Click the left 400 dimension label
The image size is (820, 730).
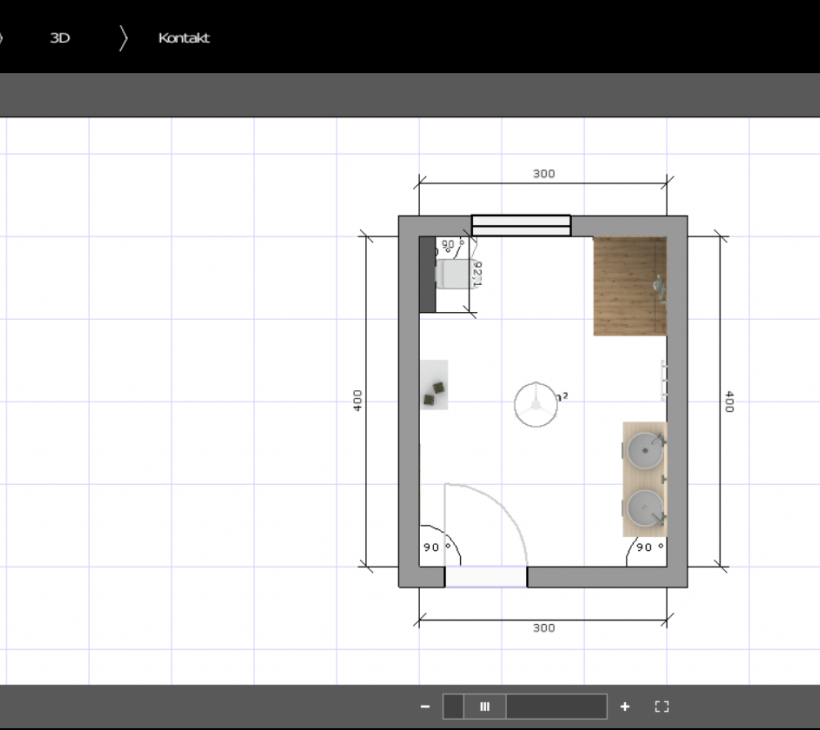(358, 400)
